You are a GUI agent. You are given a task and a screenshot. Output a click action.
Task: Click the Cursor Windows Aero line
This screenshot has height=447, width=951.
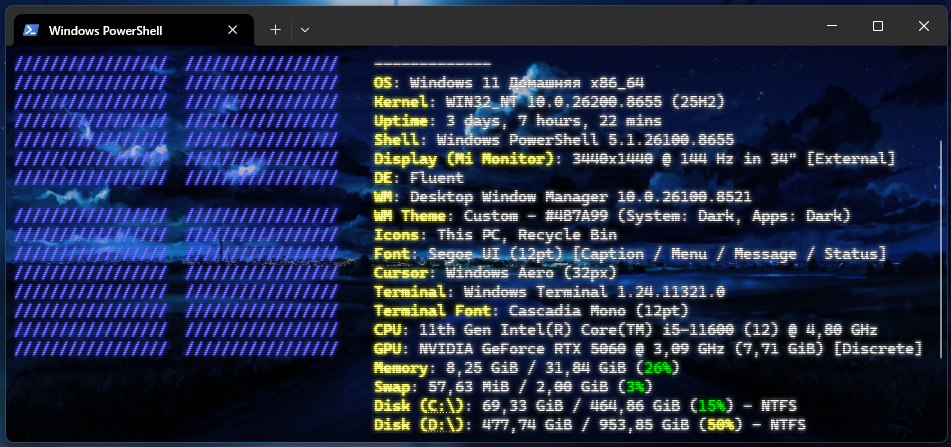496,273
